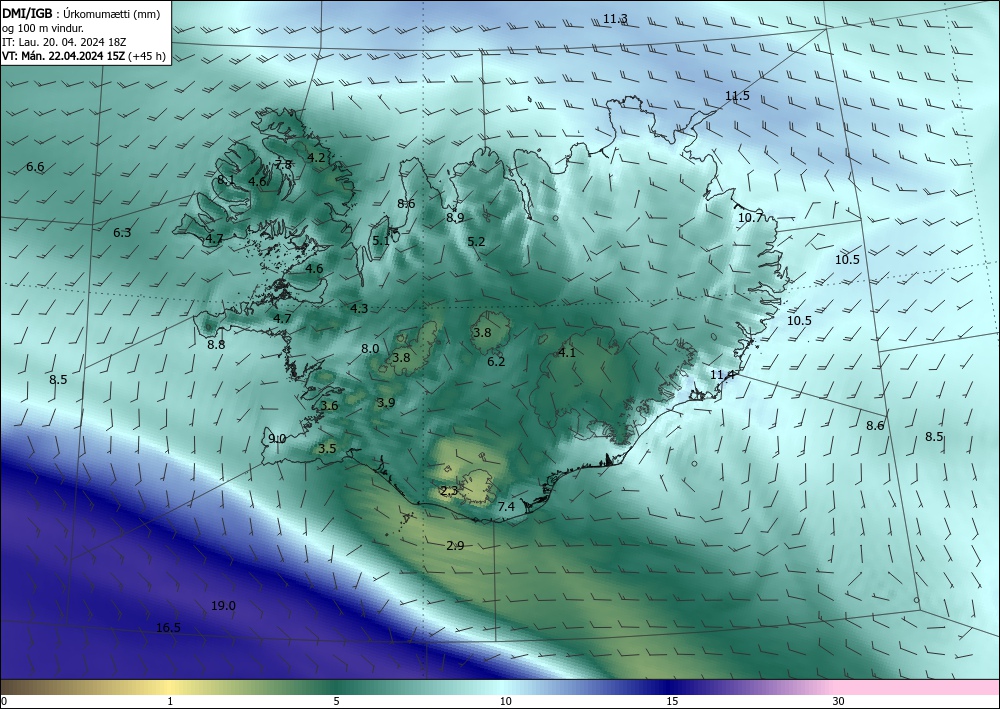Click the legend tick label 1
This screenshot has width=1000, height=709.
(170, 702)
